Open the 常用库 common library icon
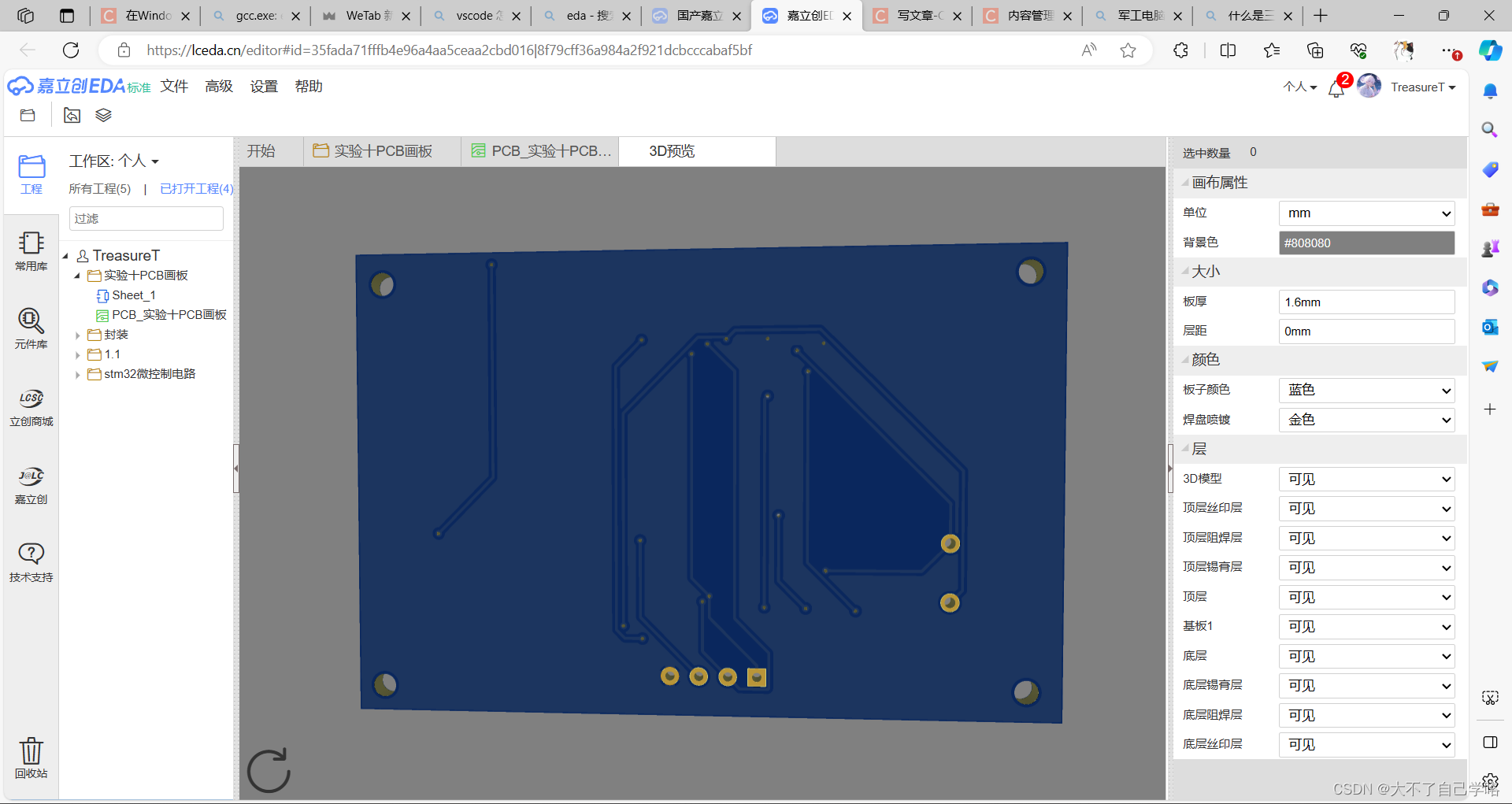The image size is (1512, 804). click(x=31, y=251)
